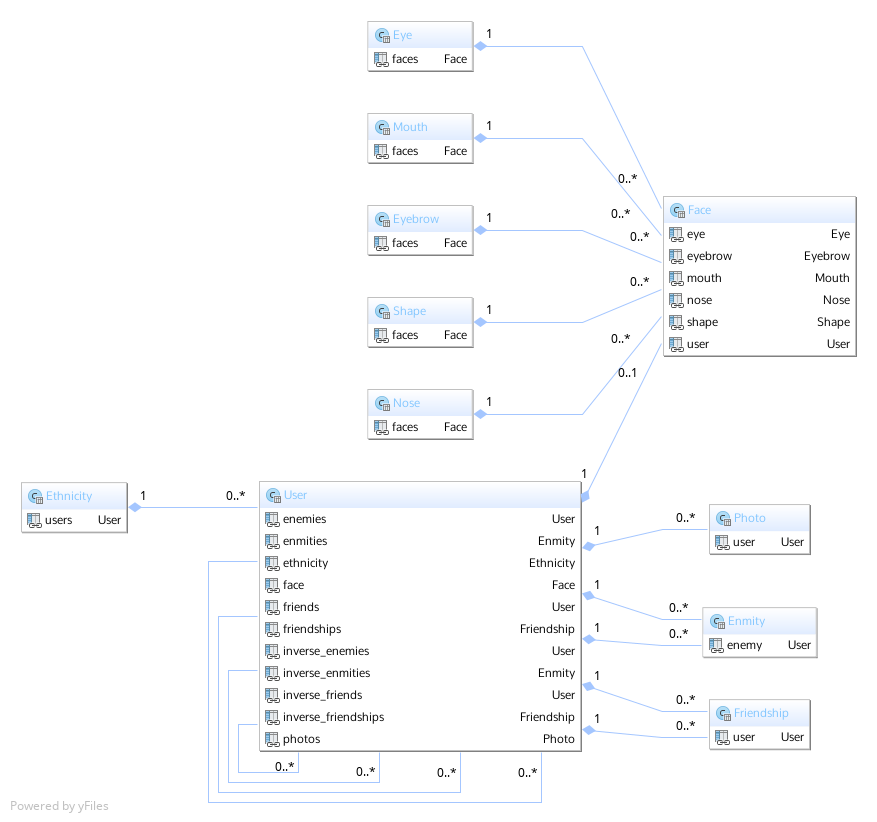Click the field icon beside user in Face
The width and height of the screenshot is (877, 822).
click(x=676, y=344)
